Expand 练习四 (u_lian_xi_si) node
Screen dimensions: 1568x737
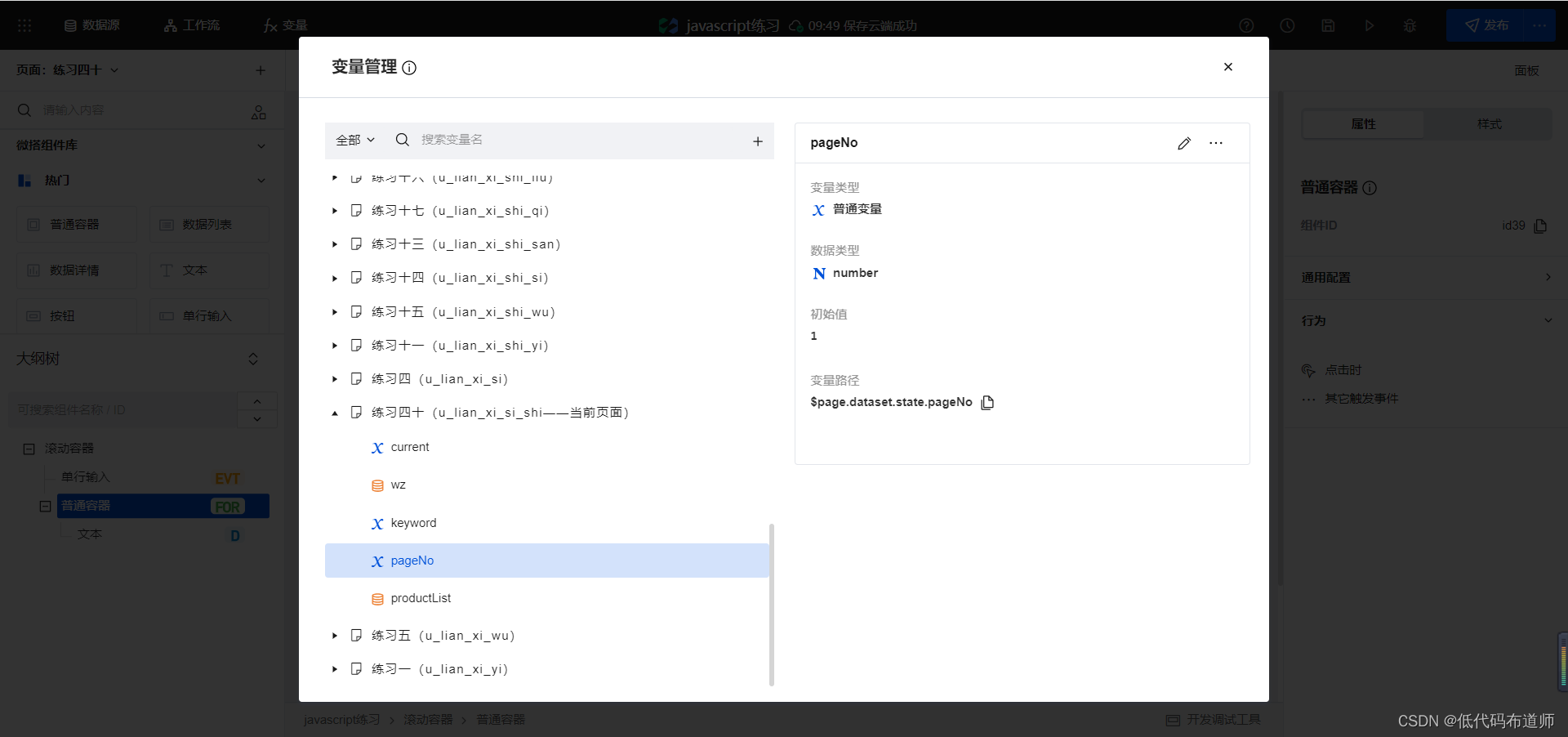point(335,379)
